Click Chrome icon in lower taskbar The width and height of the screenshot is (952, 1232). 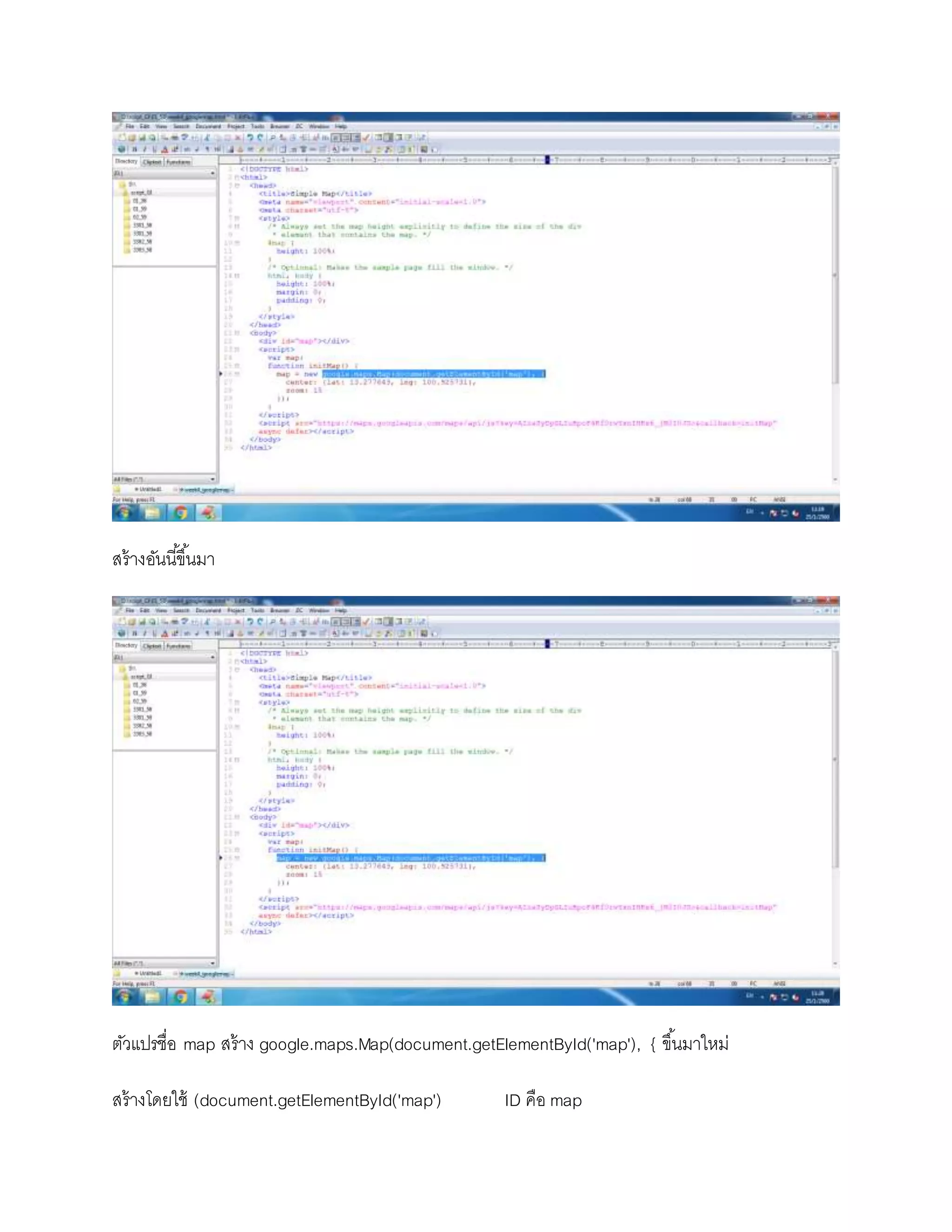coord(180,997)
